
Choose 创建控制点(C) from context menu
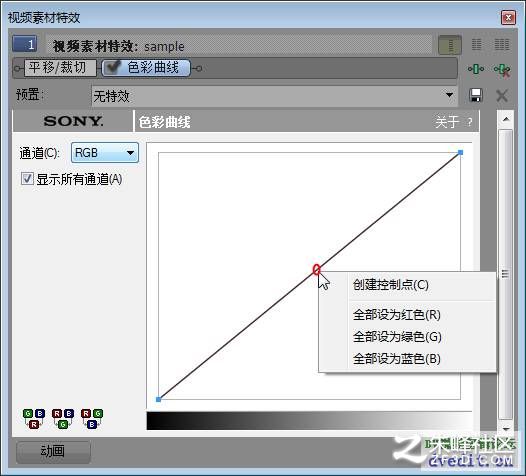point(391,285)
